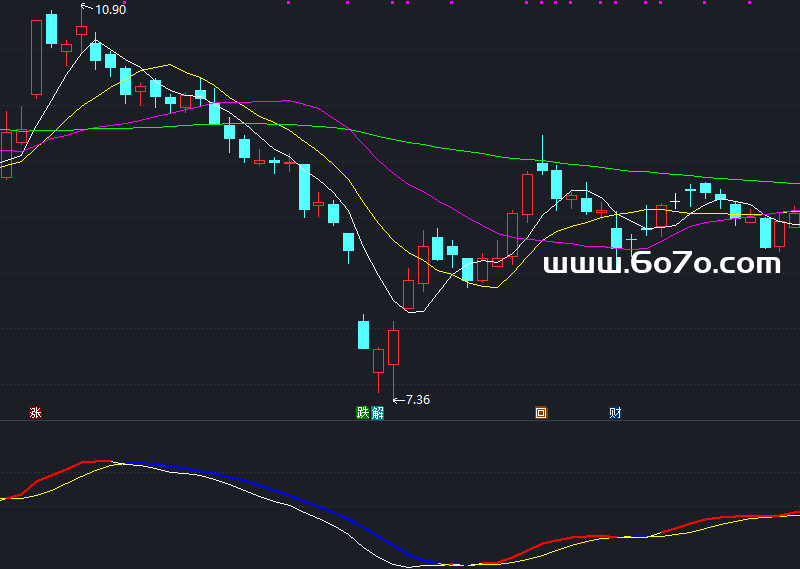Click the red candle at the 7.36 low
Viewport: 800px width, 569px height.
coord(393,346)
